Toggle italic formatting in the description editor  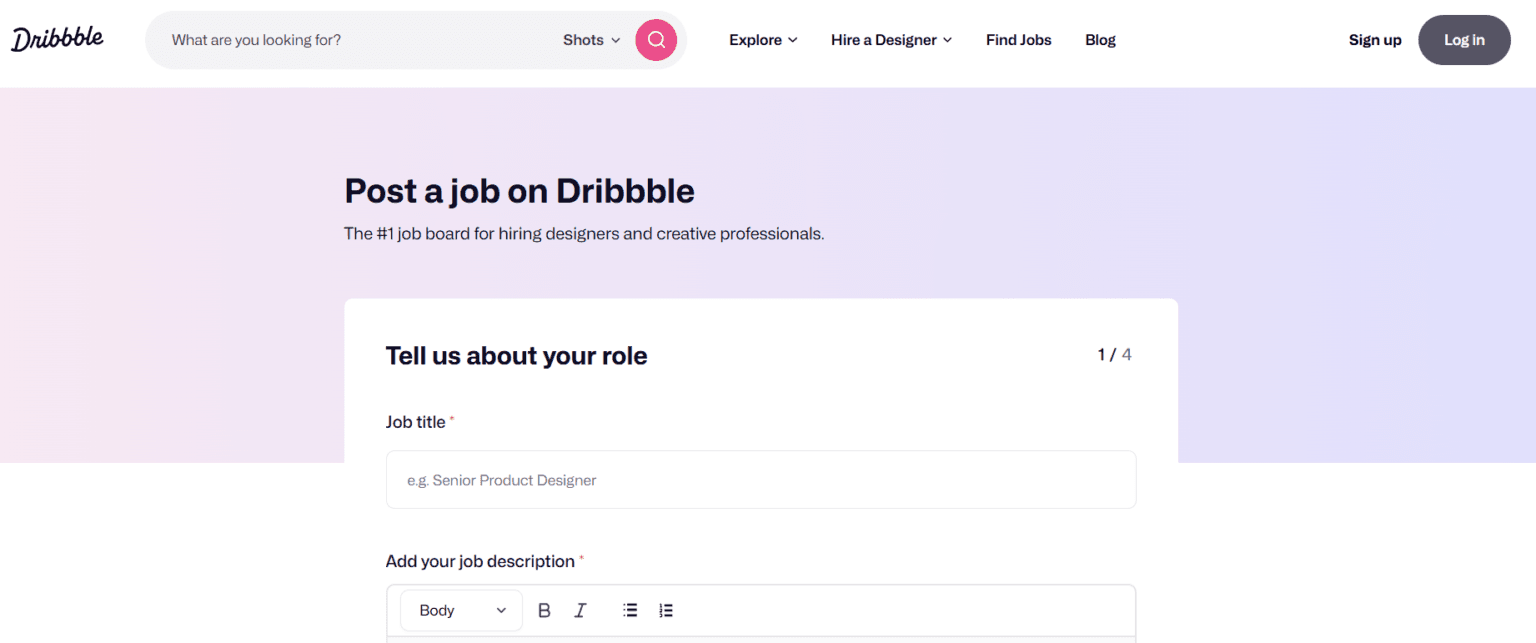tap(580, 610)
